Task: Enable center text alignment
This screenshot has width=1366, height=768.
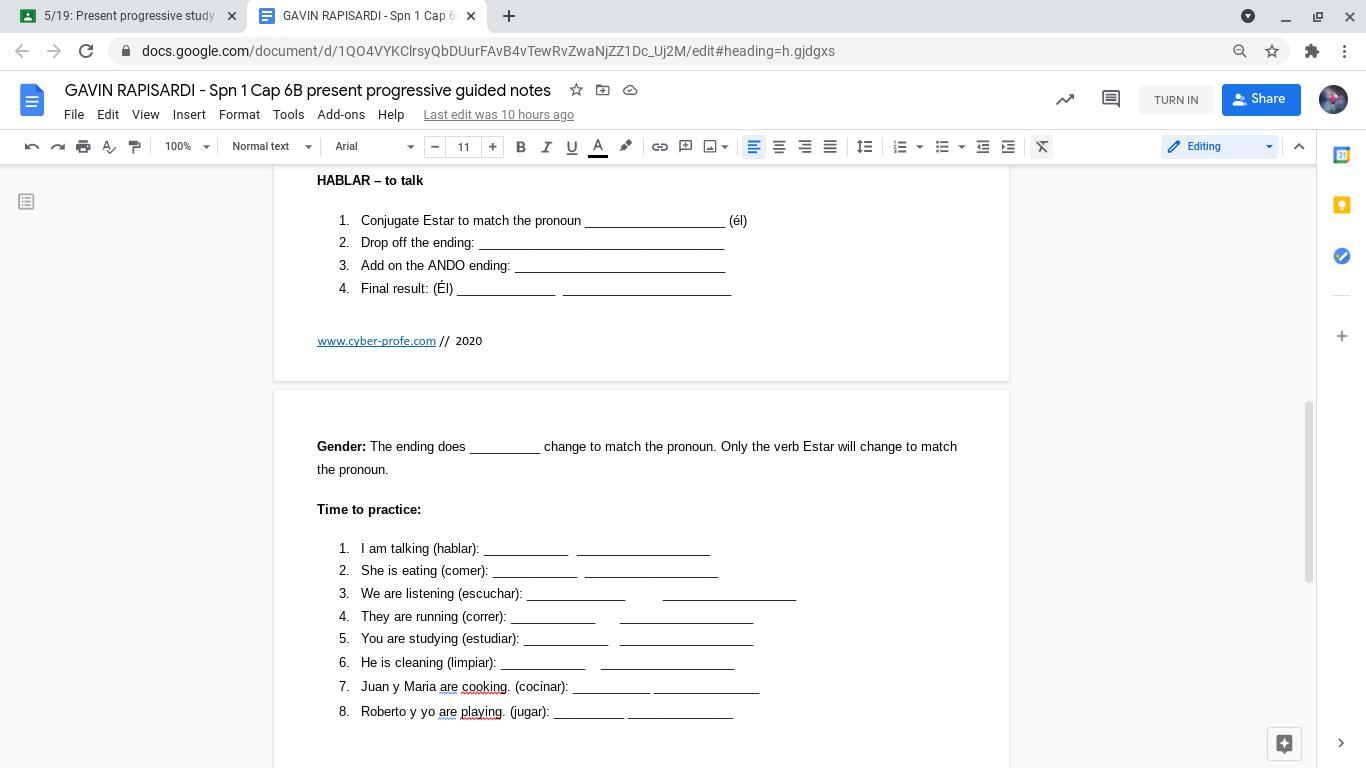Action: [779, 147]
